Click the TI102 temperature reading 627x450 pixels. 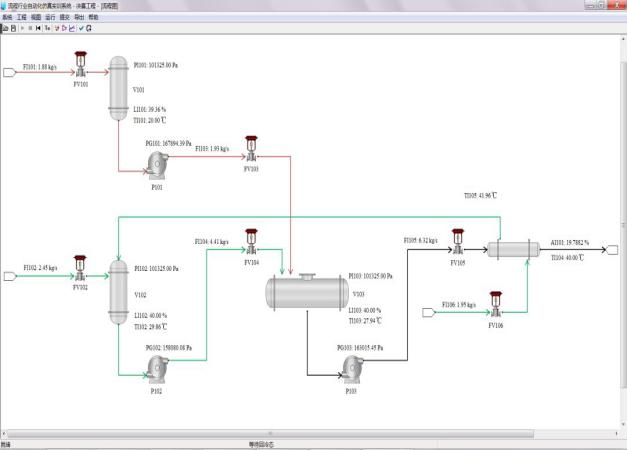tap(151, 327)
